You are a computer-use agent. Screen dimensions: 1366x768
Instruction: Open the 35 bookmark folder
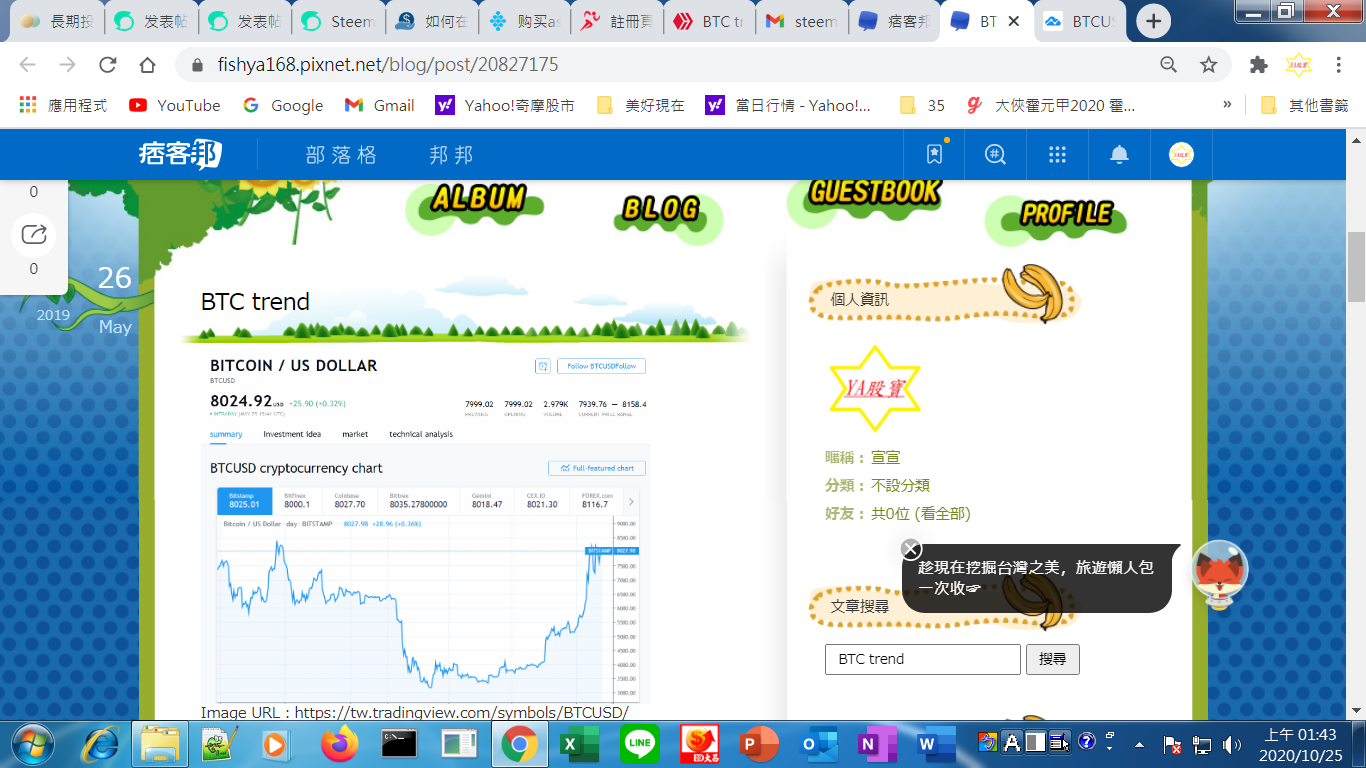pos(922,105)
